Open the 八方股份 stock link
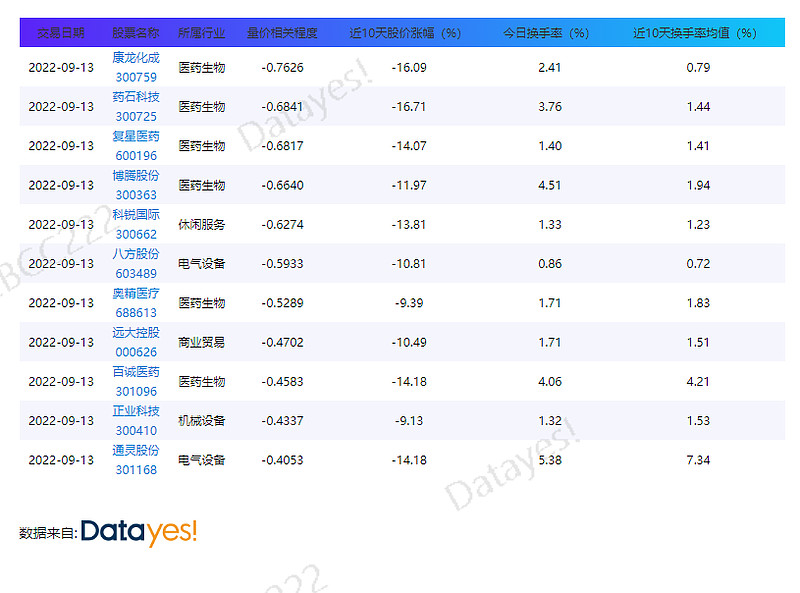Image resolution: width=800 pixels, height=593 pixels. point(136,254)
